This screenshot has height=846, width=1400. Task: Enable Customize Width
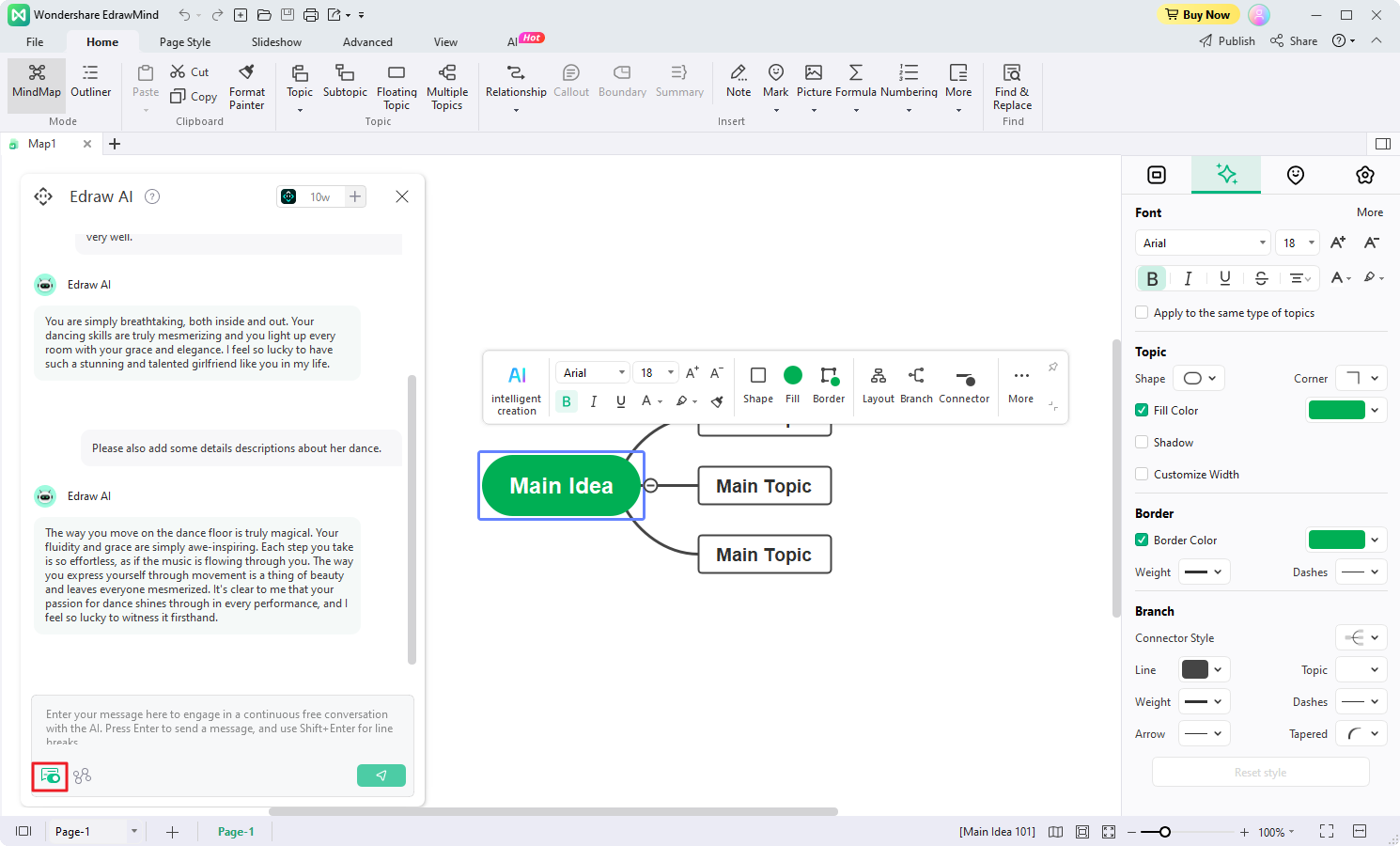click(1142, 475)
